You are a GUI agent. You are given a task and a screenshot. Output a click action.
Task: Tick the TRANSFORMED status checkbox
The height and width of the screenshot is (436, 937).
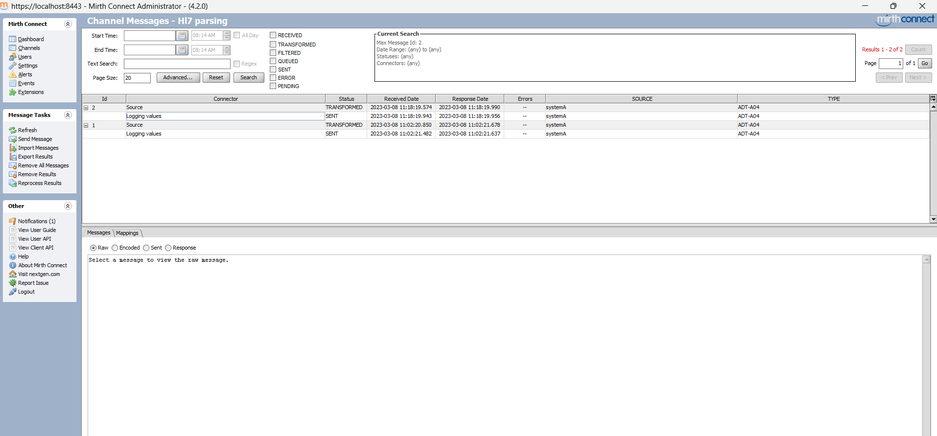(x=273, y=44)
